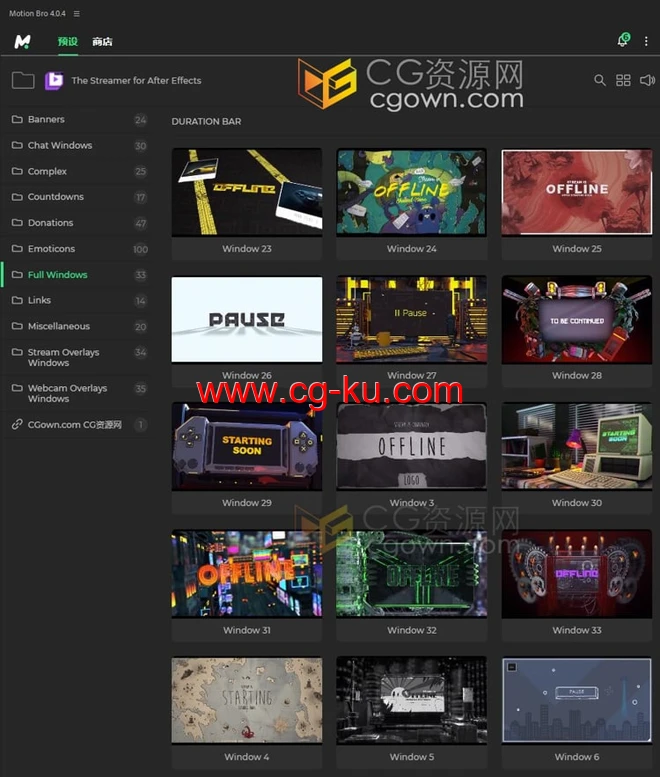Screen dimensions: 660x777
Task: Open the Emoticons category
Action: click(77, 249)
